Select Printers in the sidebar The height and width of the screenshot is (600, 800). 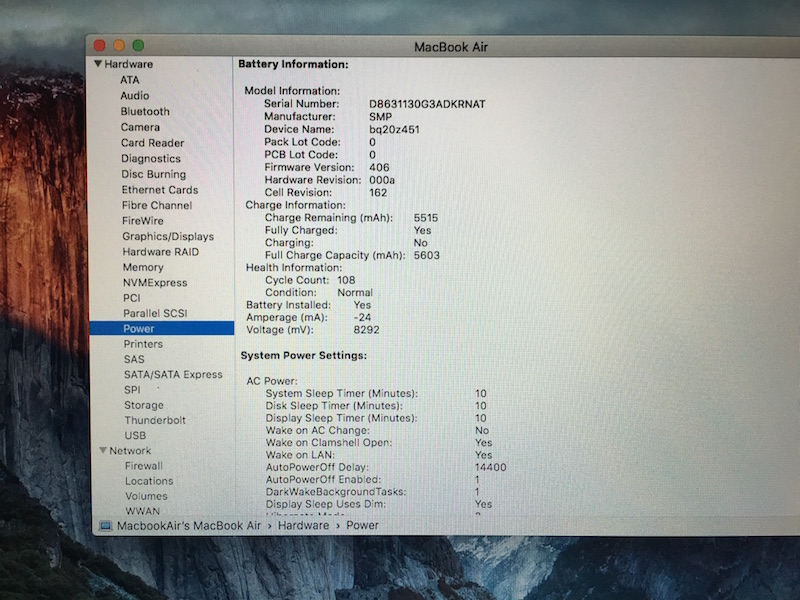coord(143,343)
